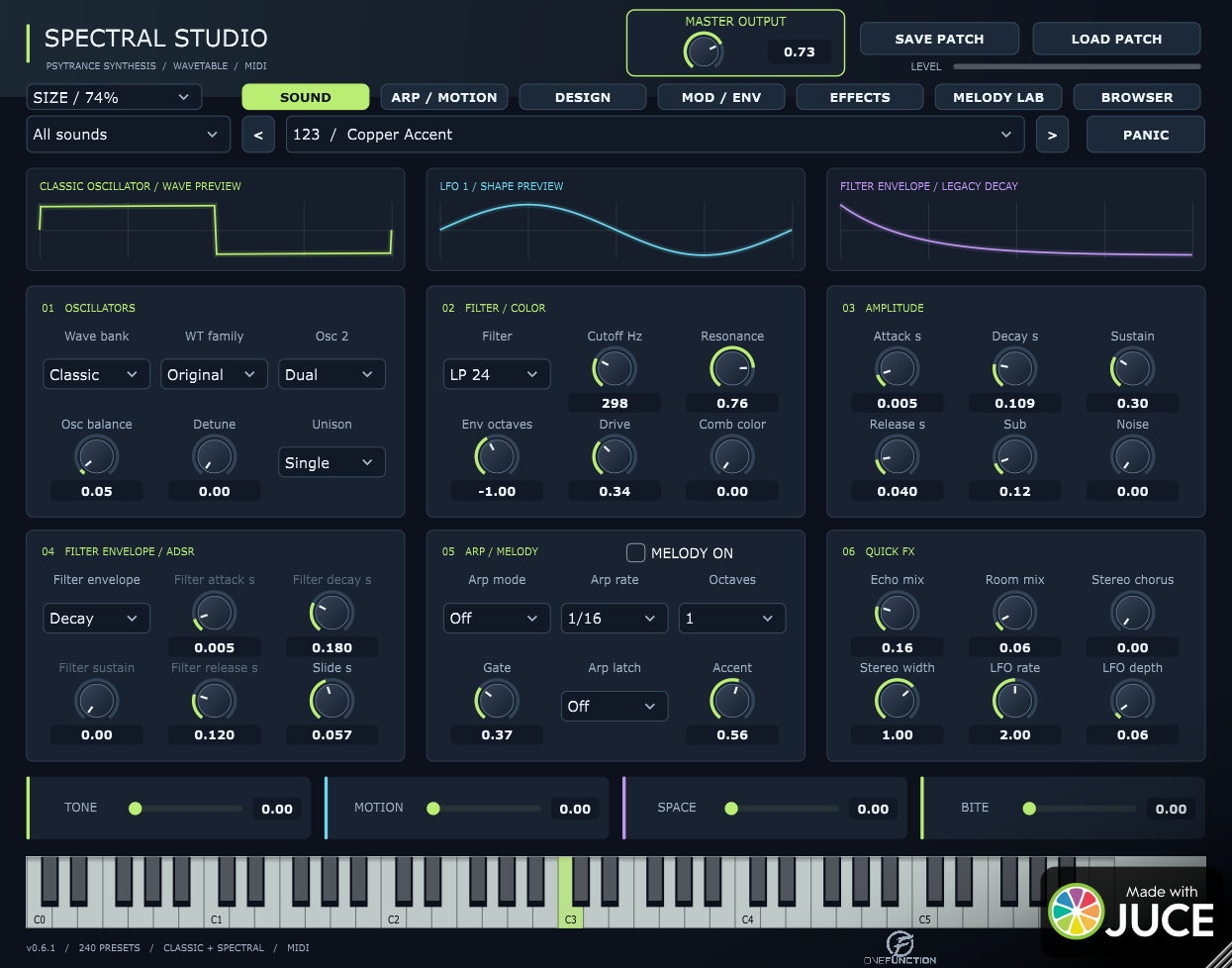Click the Drive knob

tap(615, 456)
